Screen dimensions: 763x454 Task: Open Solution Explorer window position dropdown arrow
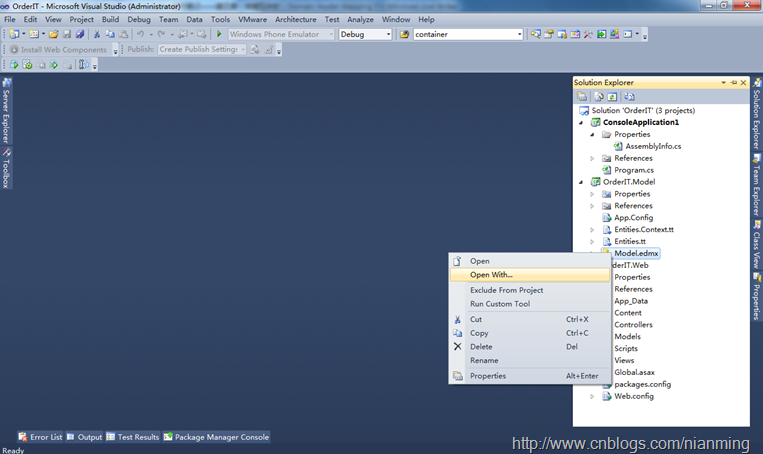pyautogui.click(x=724, y=83)
